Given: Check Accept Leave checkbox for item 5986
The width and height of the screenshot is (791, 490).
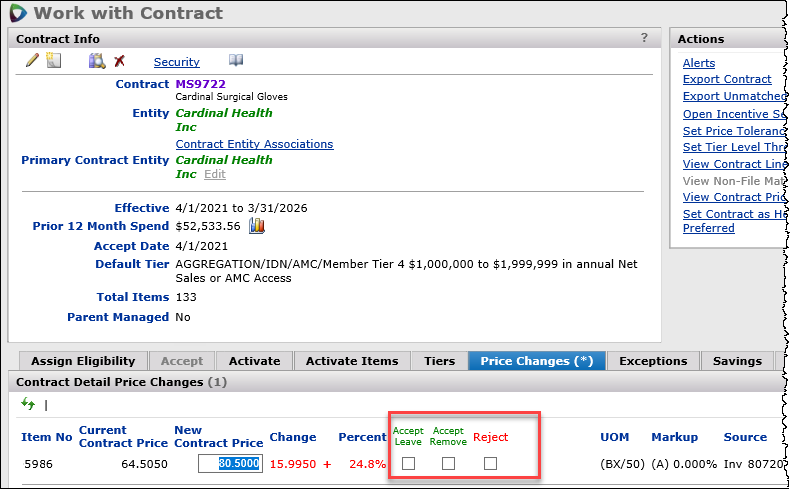Looking at the screenshot, I should tap(409, 463).
